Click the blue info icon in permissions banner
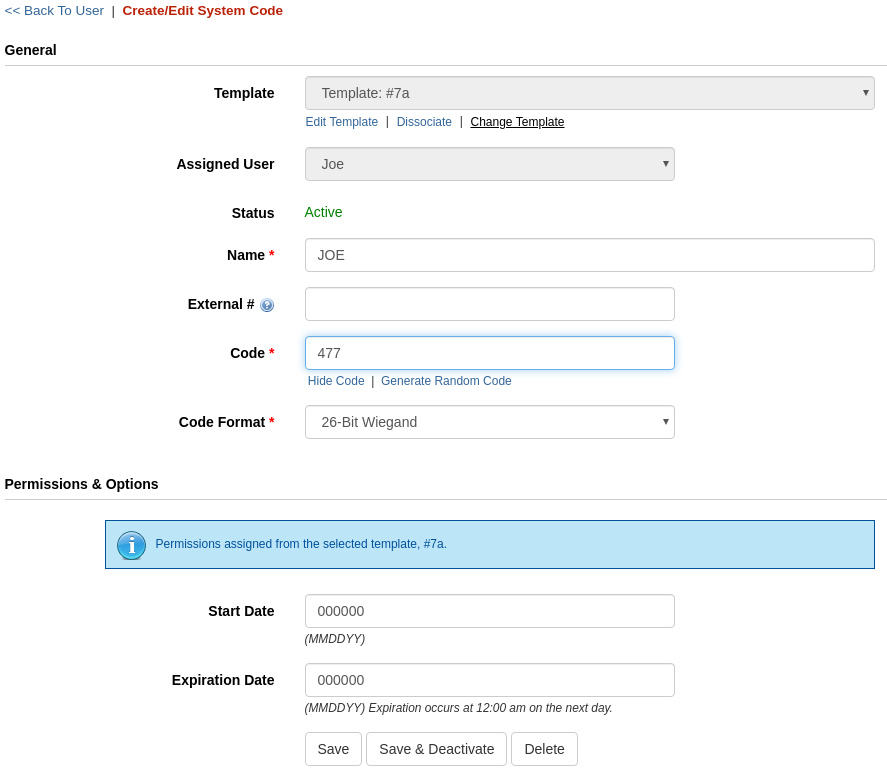Viewport: 887px width, 776px height. coord(131,545)
